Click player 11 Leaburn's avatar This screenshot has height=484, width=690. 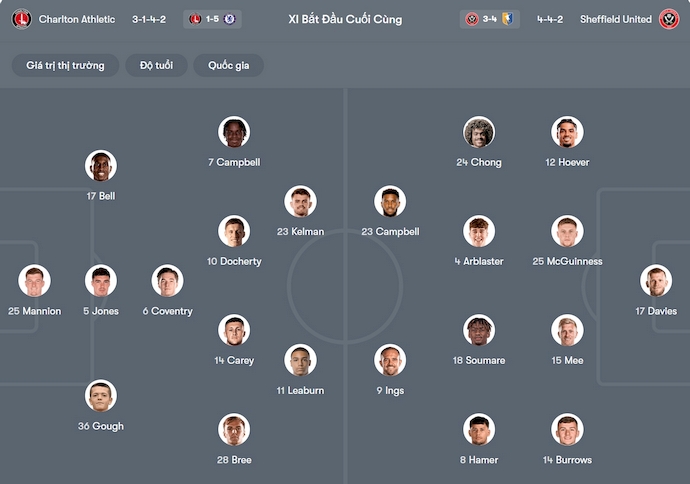300,360
